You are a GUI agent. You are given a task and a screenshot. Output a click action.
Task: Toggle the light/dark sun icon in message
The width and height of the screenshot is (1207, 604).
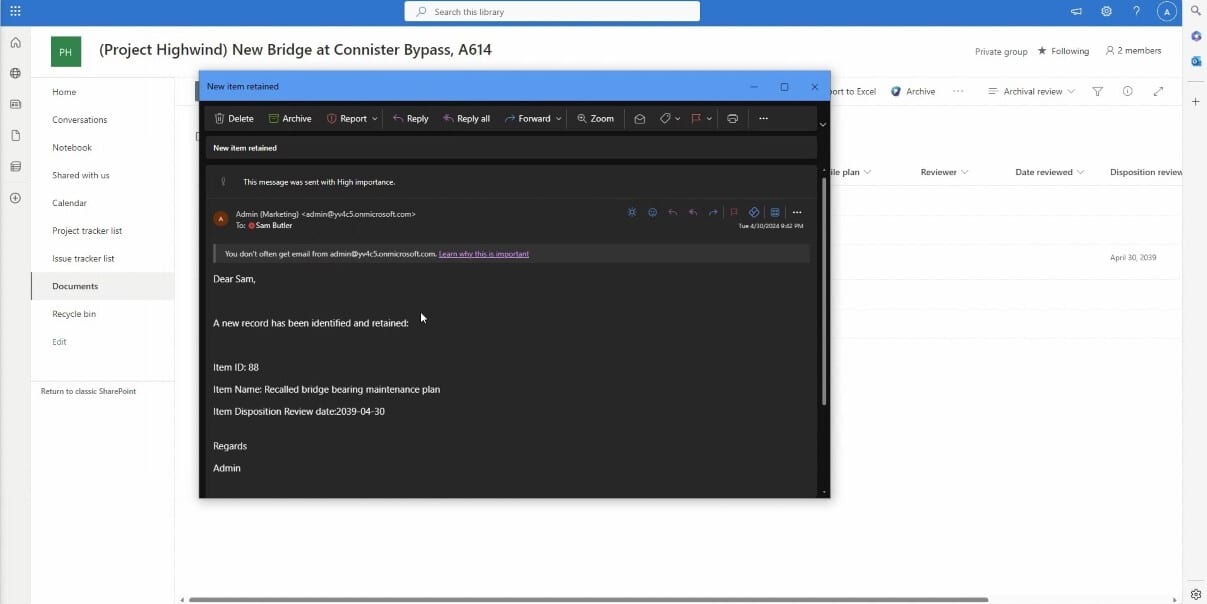(631, 212)
